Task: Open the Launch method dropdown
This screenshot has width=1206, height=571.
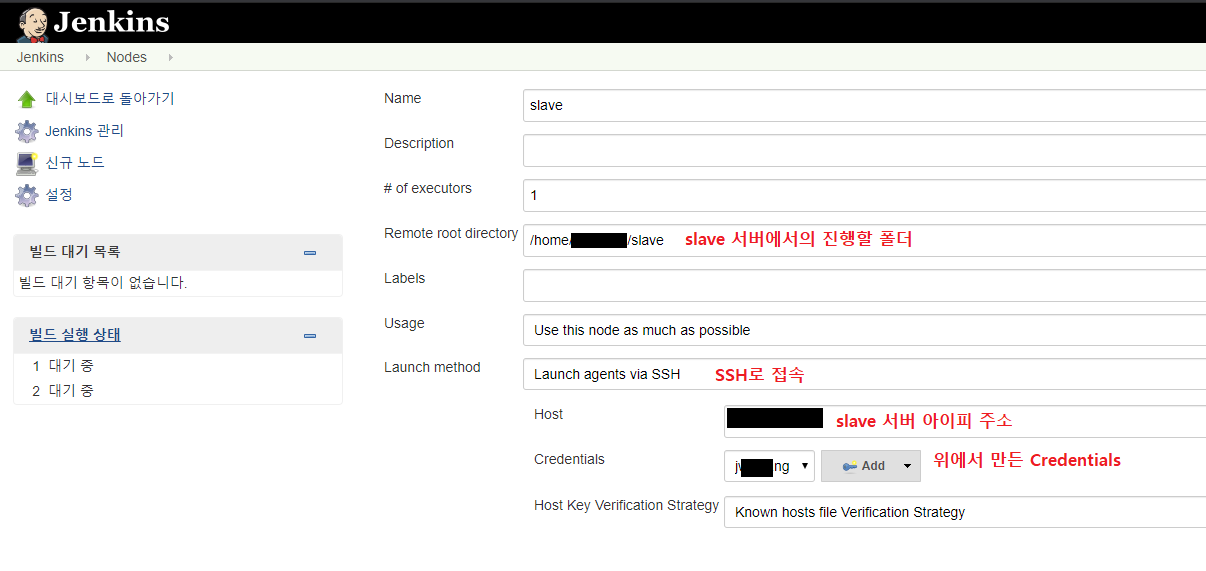Action: click(x=864, y=374)
